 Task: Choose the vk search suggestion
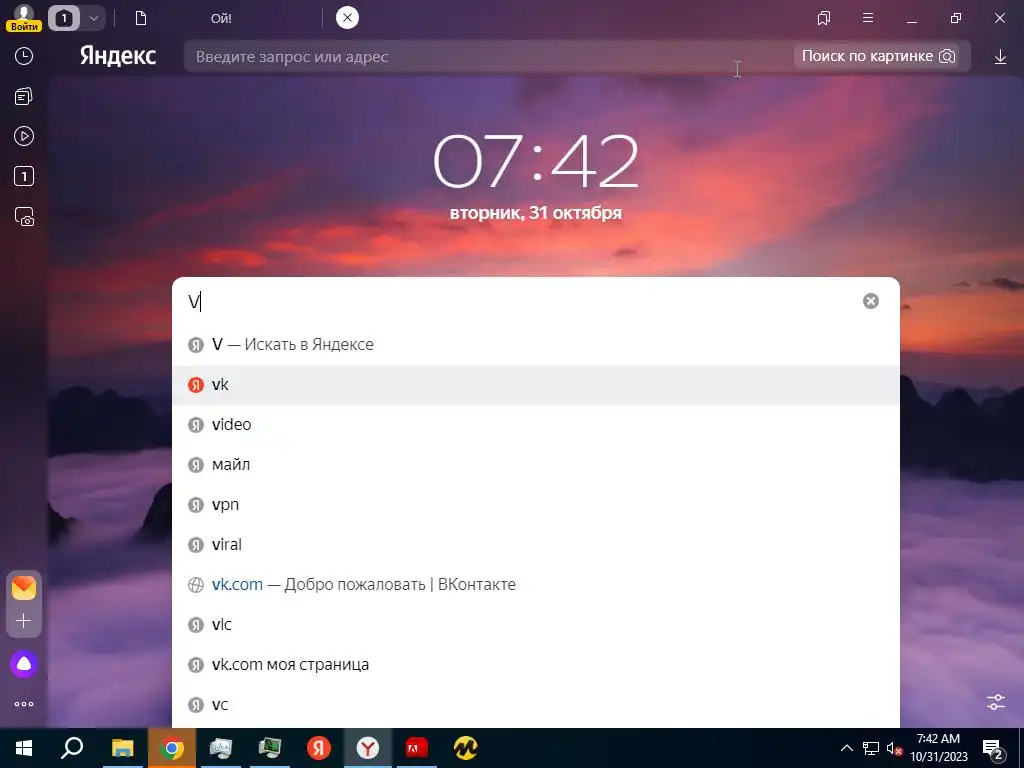coord(536,385)
